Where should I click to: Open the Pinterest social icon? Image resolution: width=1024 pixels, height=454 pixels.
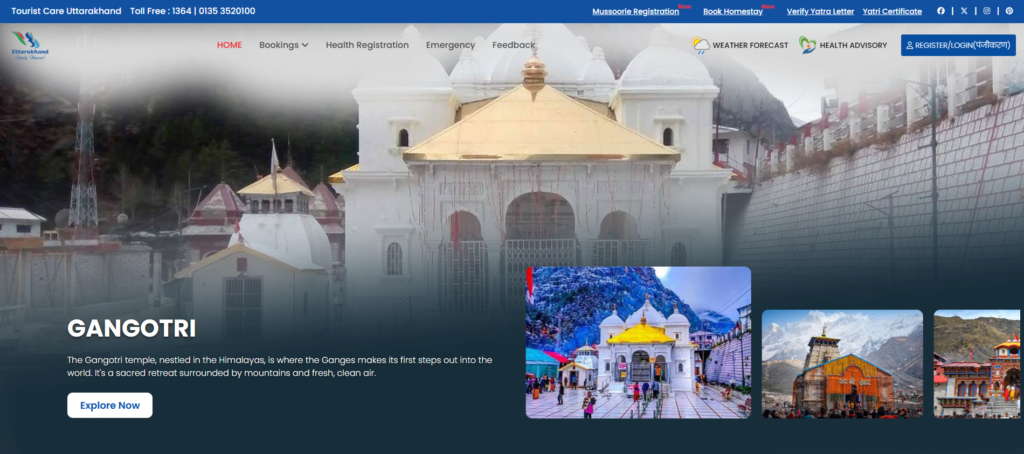point(1010,11)
